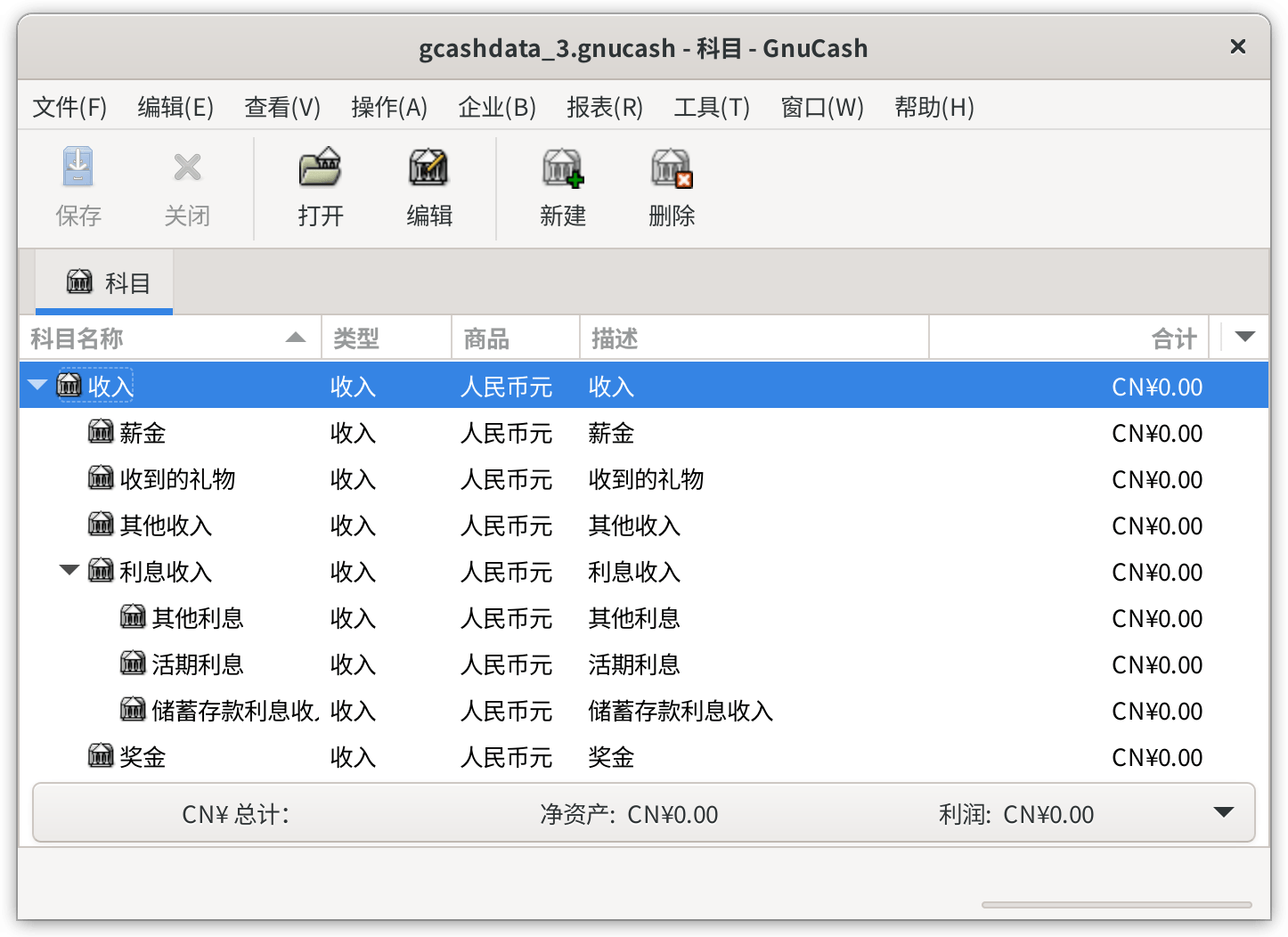Image resolution: width=1288 pixels, height=937 pixels.
Task: Open the 企业(B) menu
Action: 497,108
